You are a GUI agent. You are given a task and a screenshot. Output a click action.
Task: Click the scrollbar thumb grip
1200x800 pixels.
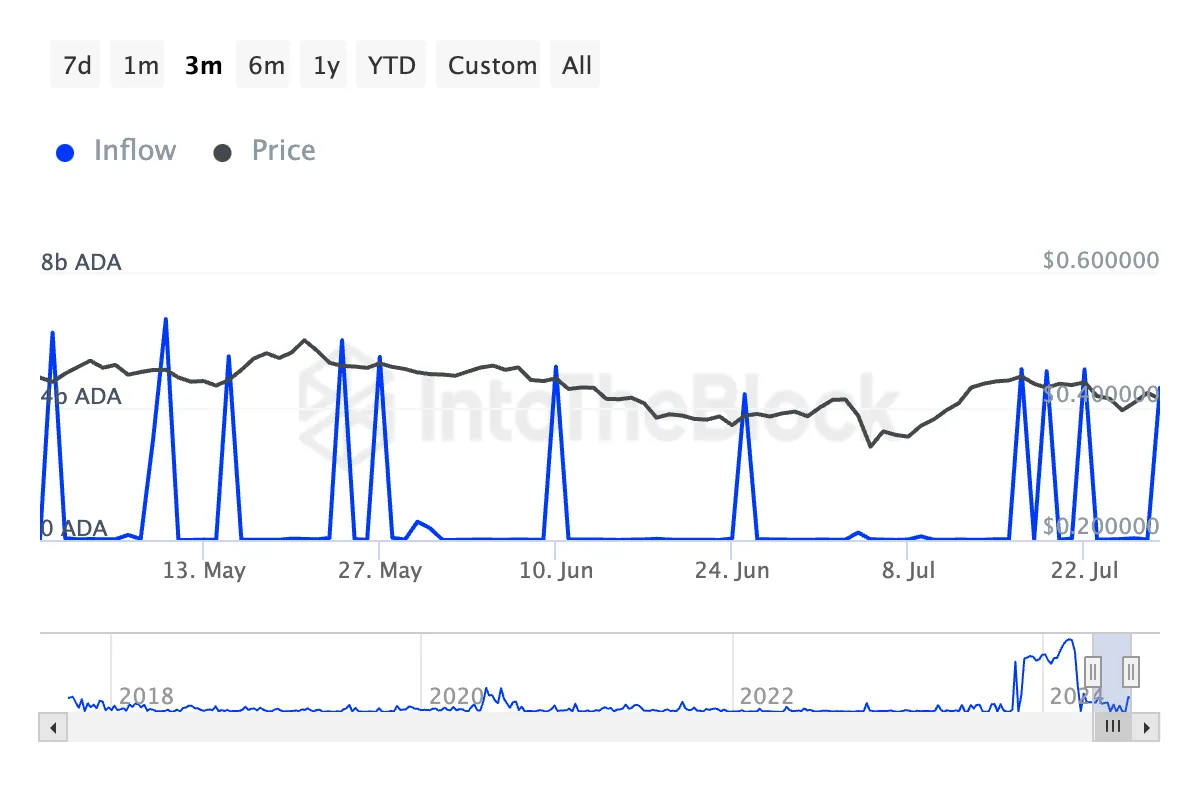coord(1113,727)
